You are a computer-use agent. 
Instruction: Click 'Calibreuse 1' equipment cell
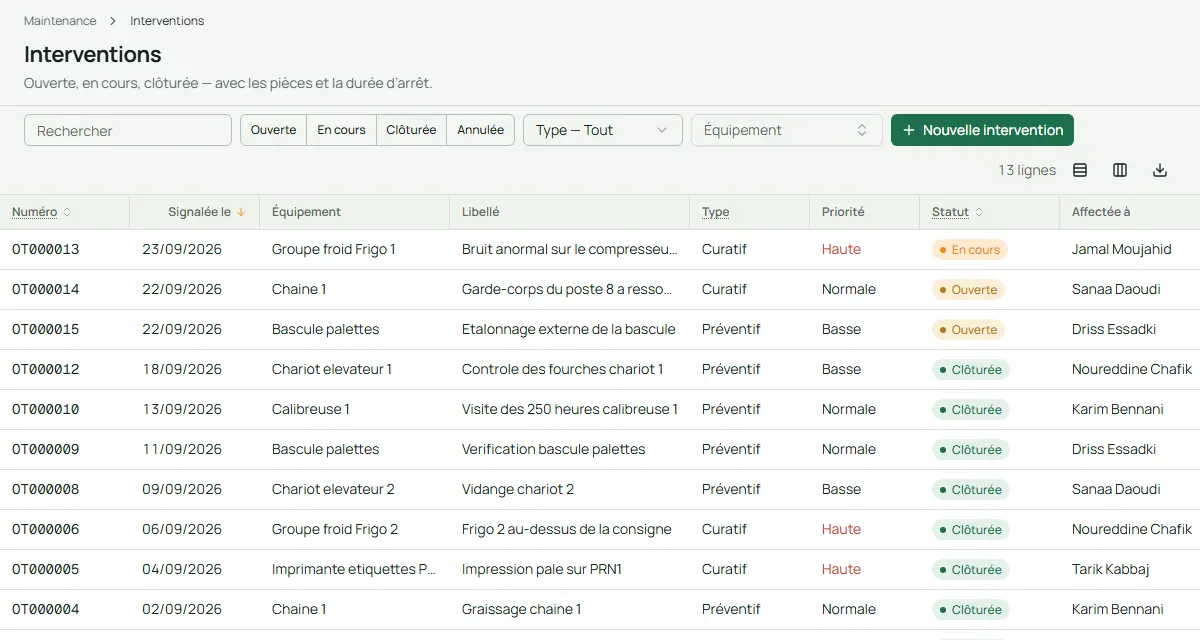pyautogui.click(x=311, y=409)
